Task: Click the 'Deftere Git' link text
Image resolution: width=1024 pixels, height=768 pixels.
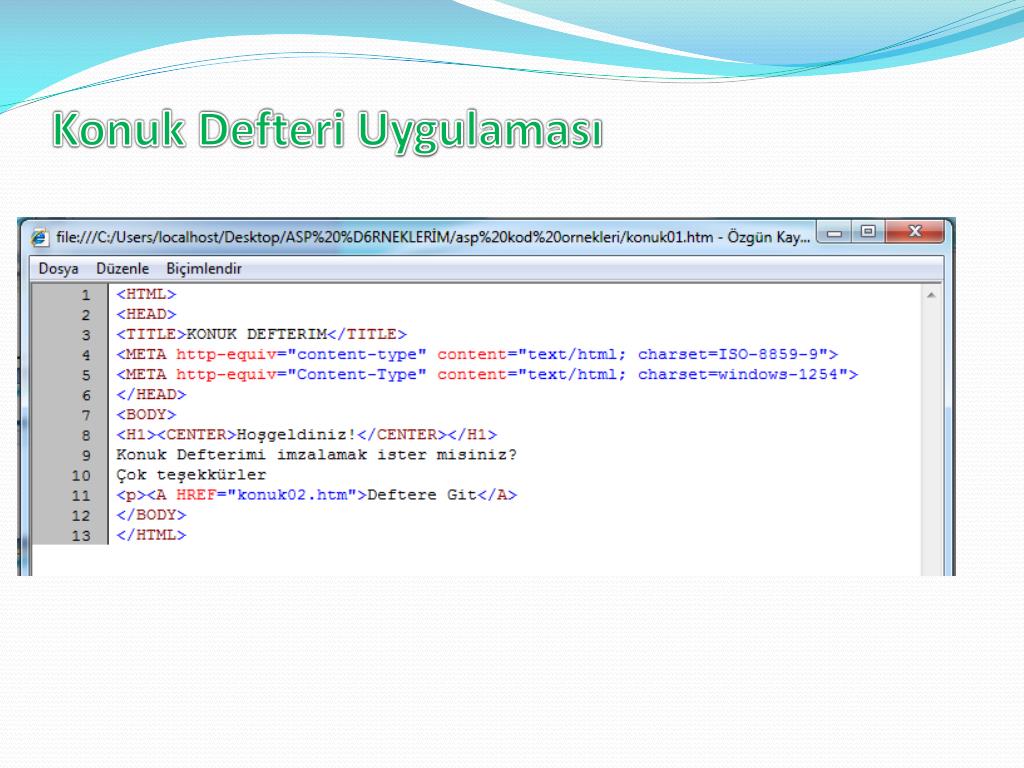Action: click(x=422, y=495)
